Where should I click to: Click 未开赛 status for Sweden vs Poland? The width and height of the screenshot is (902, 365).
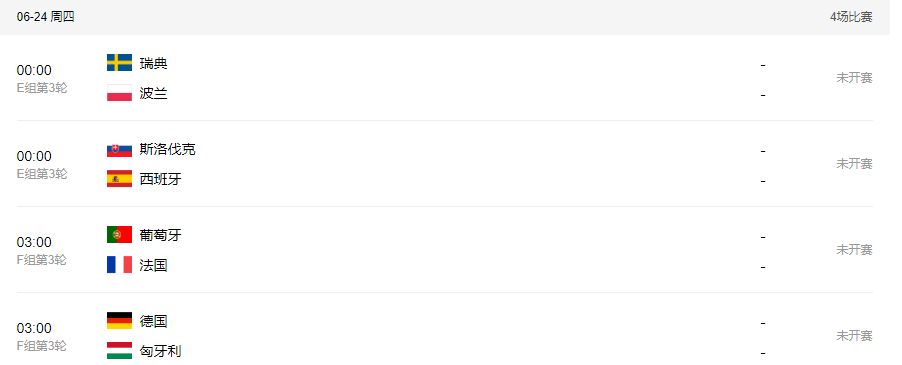pos(854,78)
